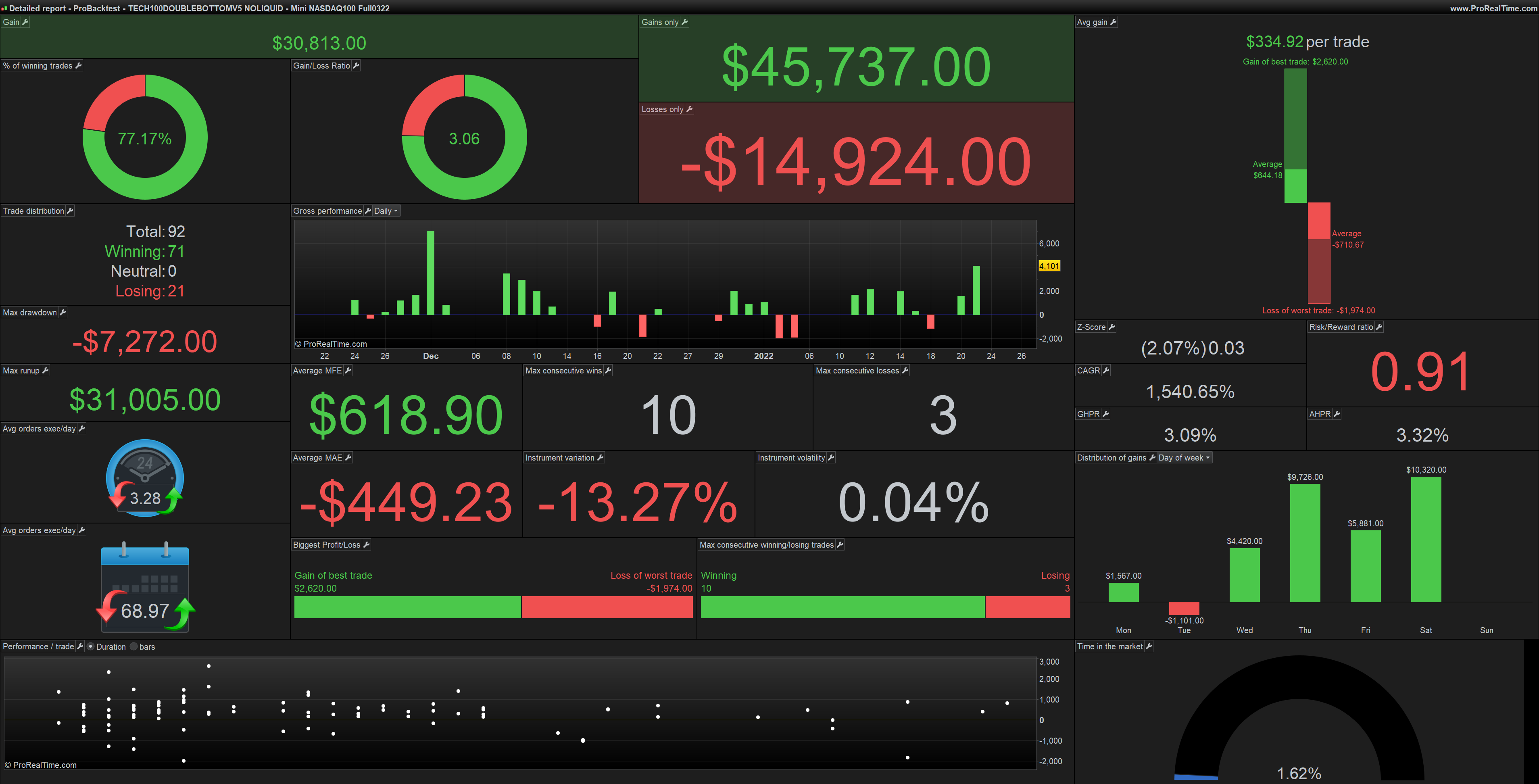1539x784 pixels.
Task: Open settings wrench for % of winning trades
Action: 78,66
